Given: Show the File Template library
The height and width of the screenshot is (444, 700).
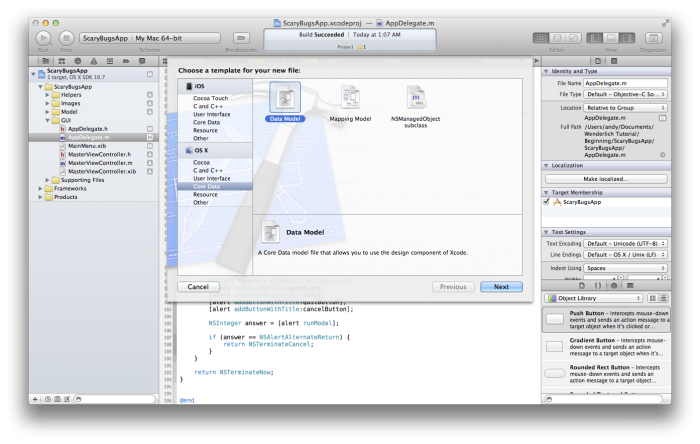Looking at the screenshot, I should 582,286.
